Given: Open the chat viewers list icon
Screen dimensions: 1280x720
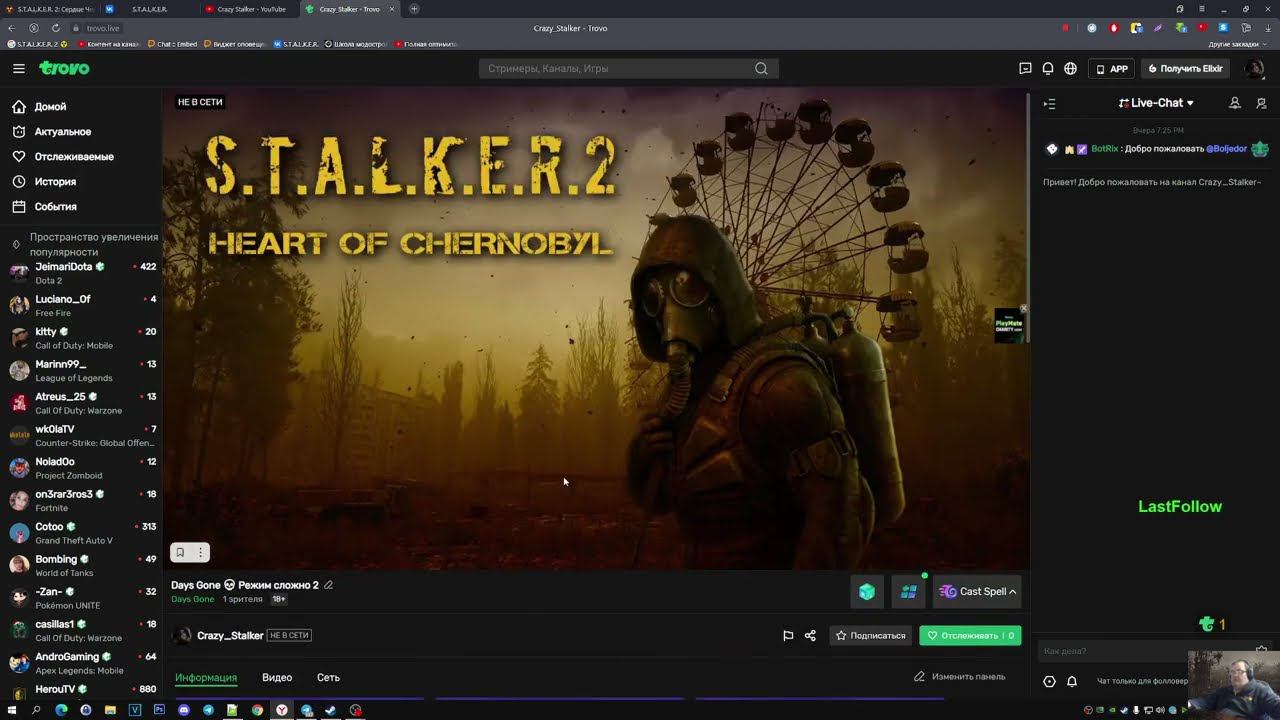Looking at the screenshot, I should pos(1235,103).
